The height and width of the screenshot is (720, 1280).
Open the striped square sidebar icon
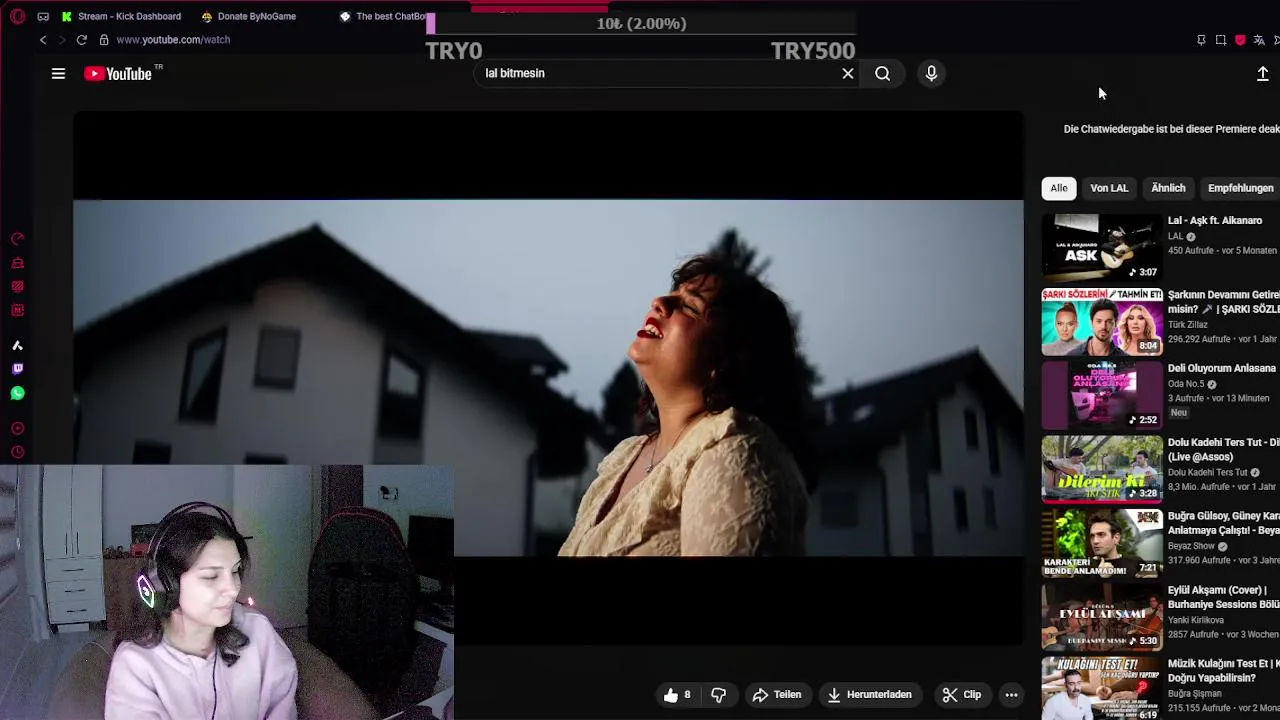coord(17,286)
